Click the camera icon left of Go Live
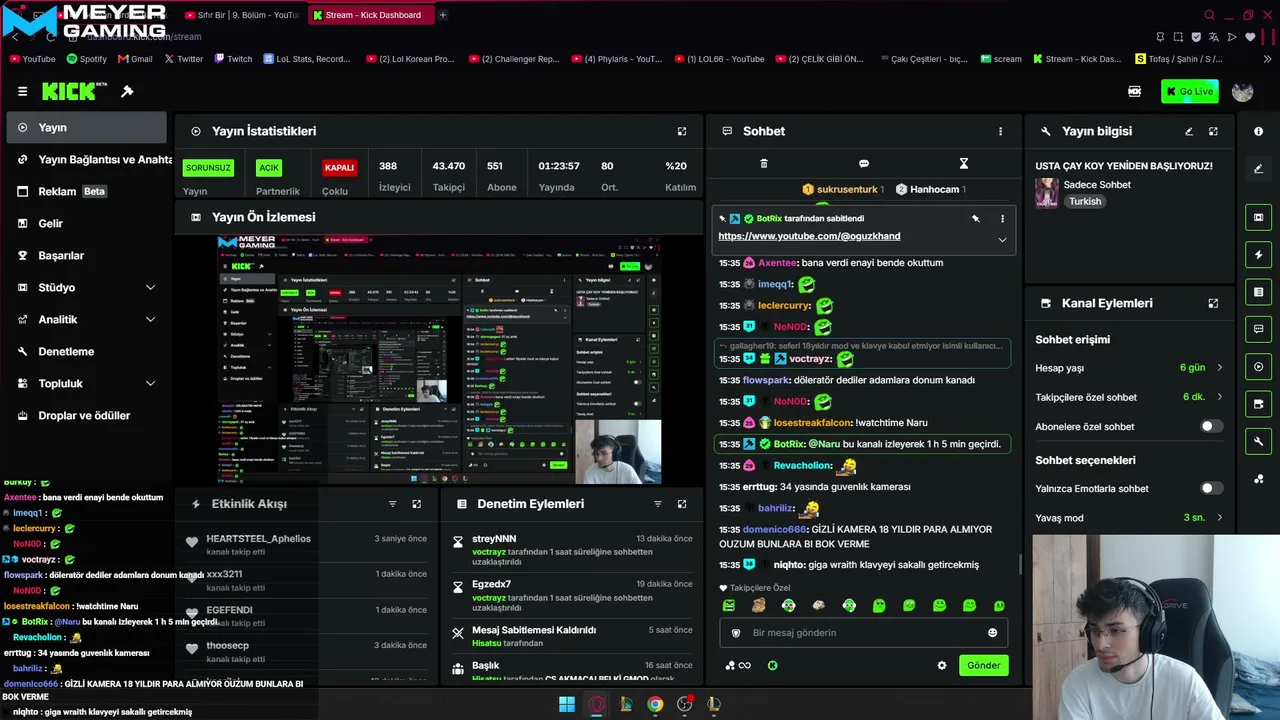This screenshot has height=720, width=1280. tap(1134, 91)
